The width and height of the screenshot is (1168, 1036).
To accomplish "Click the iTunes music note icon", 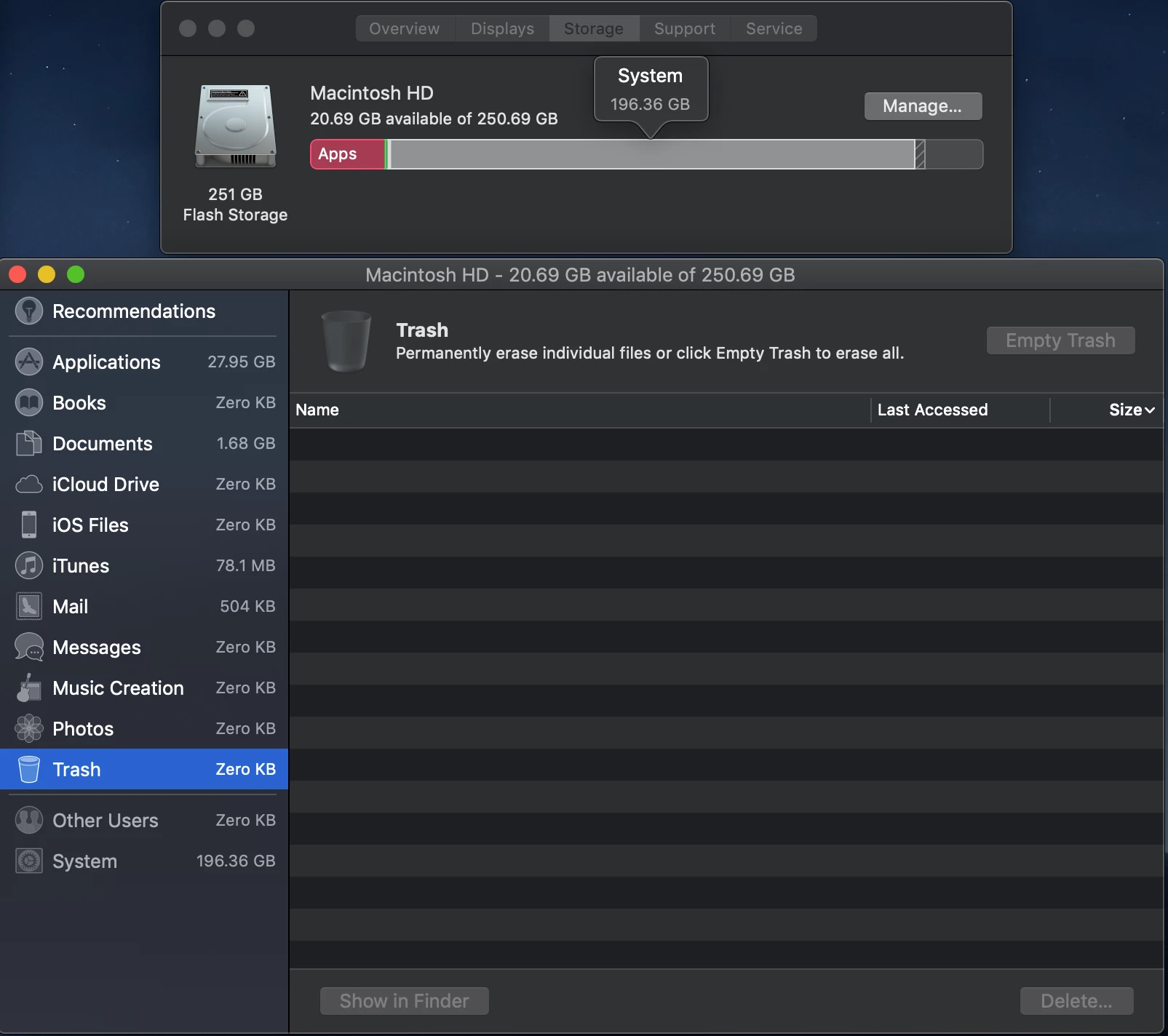I will coord(29,565).
